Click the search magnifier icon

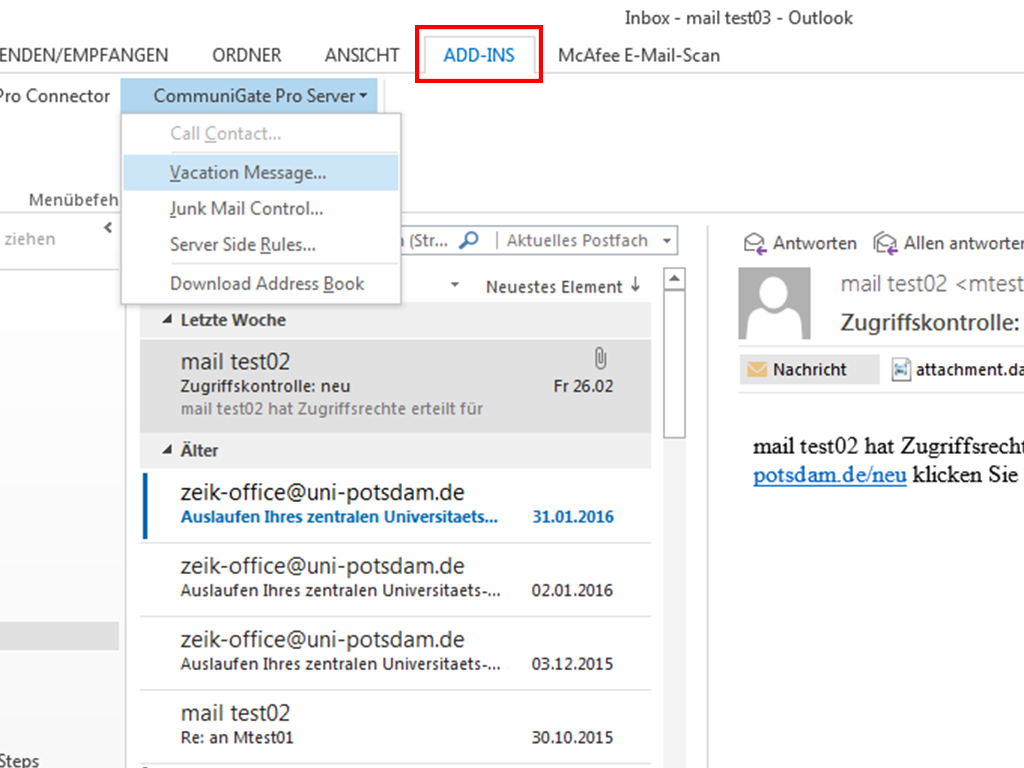click(x=468, y=240)
